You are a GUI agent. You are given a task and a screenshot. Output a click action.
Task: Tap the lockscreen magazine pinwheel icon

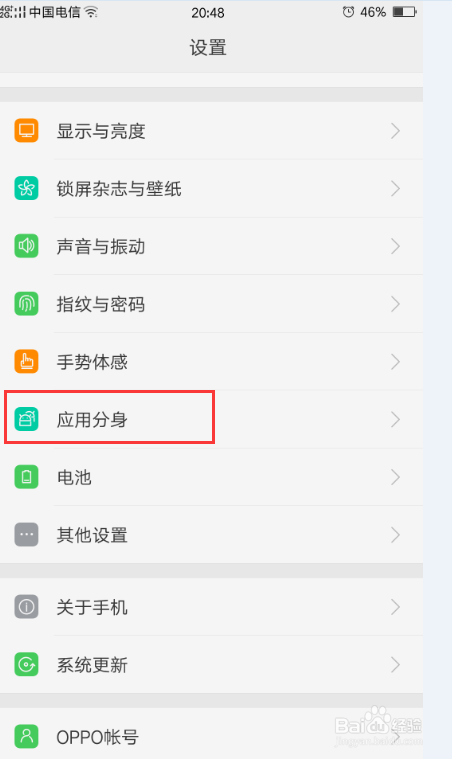point(26,188)
